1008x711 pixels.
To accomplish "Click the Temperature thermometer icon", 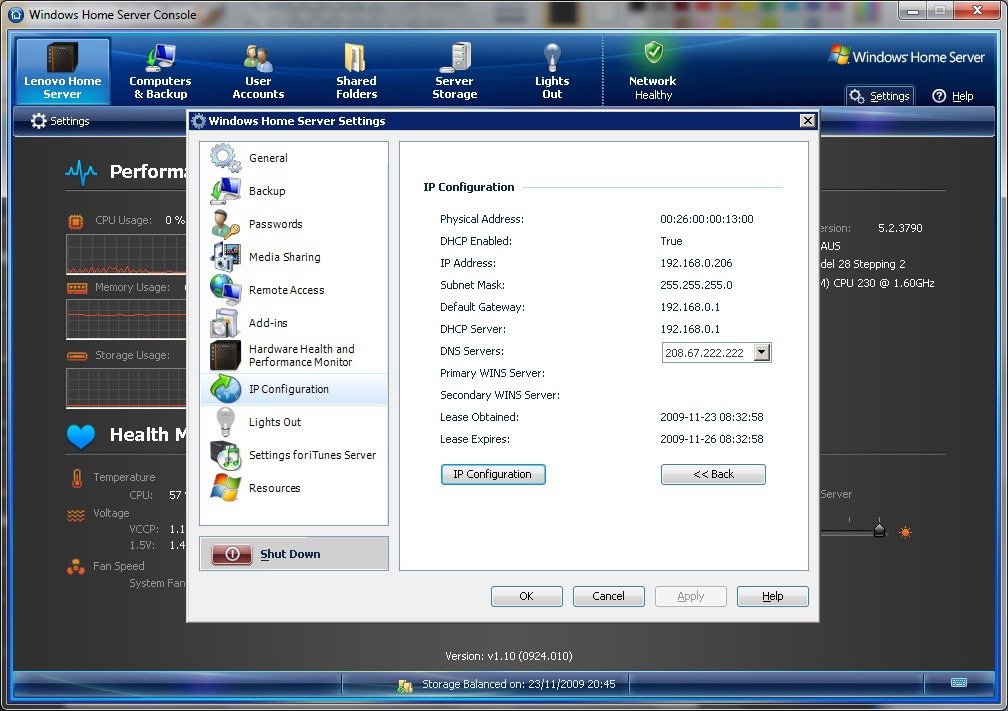I will [77, 478].
